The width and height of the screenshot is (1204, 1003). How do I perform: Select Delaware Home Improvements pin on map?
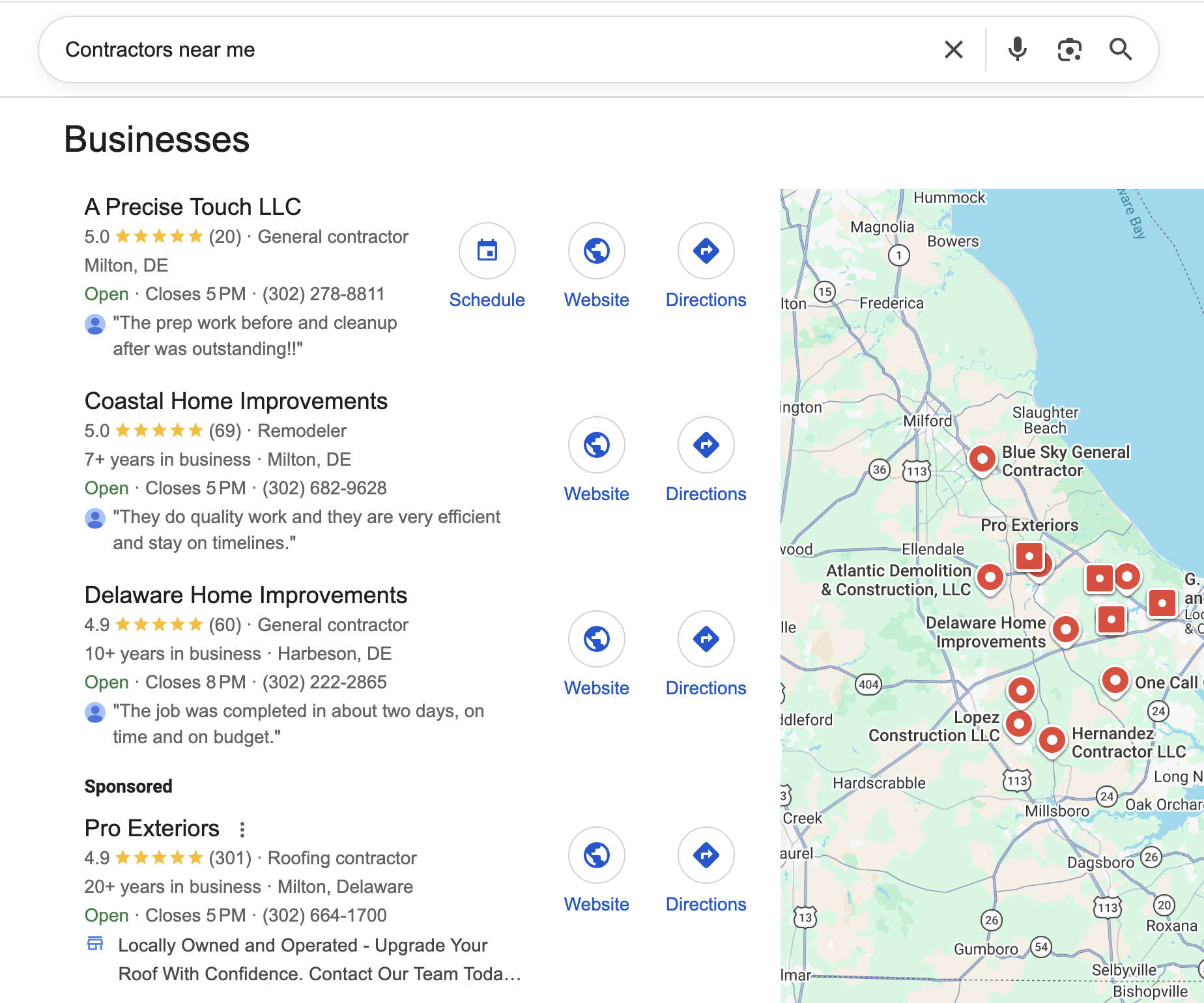[1066, 630]
